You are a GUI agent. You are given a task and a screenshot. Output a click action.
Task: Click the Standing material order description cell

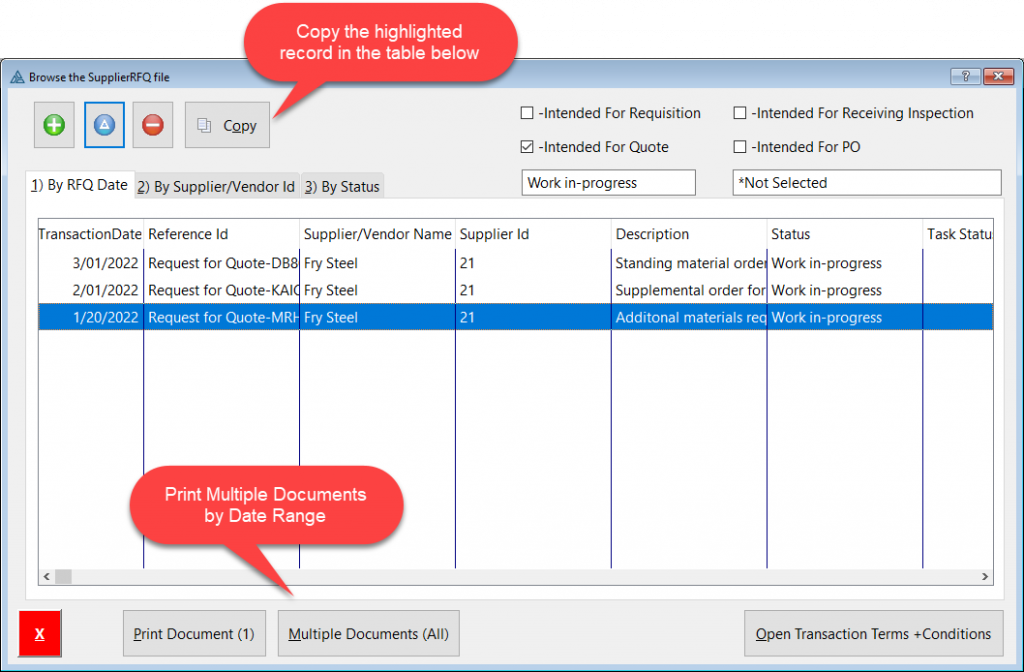[690, 263]
